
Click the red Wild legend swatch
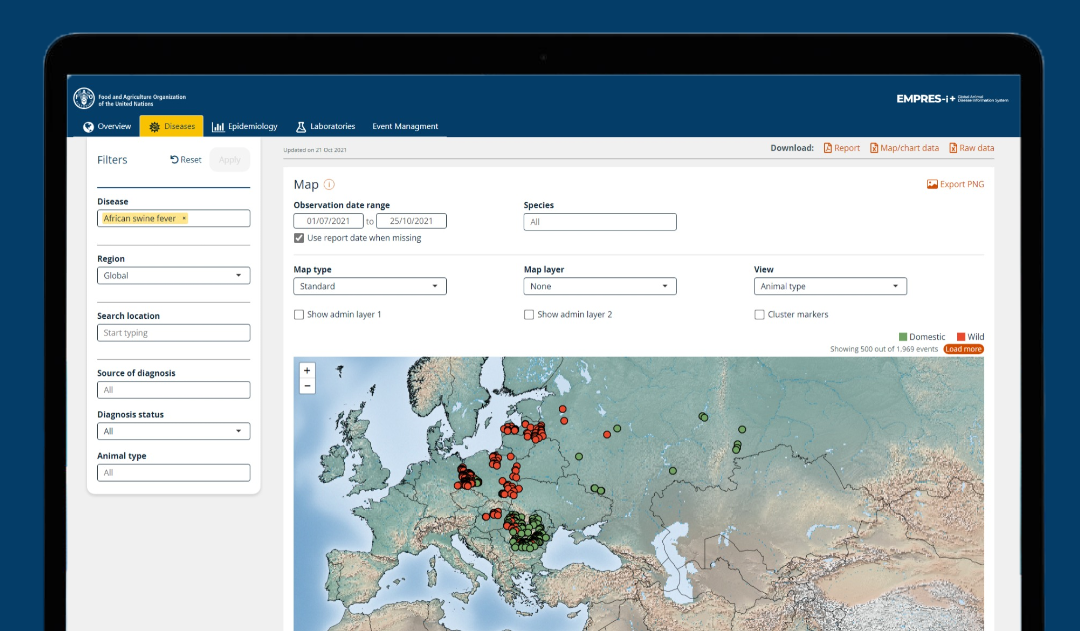[x=961, y=337]
